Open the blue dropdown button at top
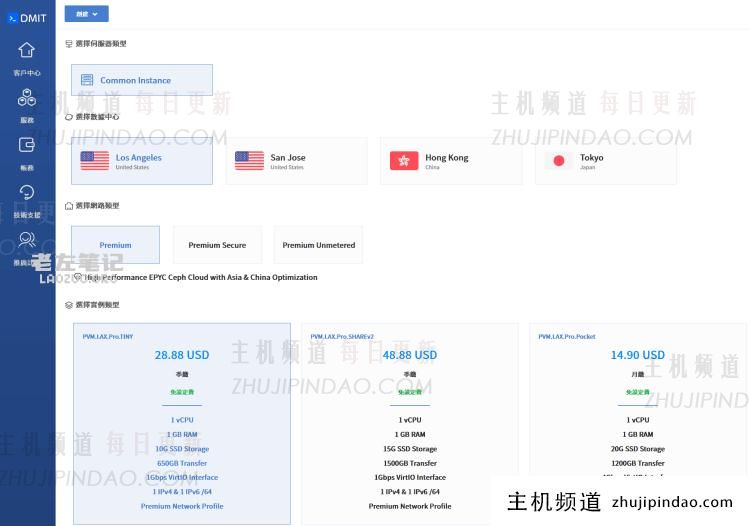Image resolution: width=750 pixels, height=526 pixels. coord(87,14)
